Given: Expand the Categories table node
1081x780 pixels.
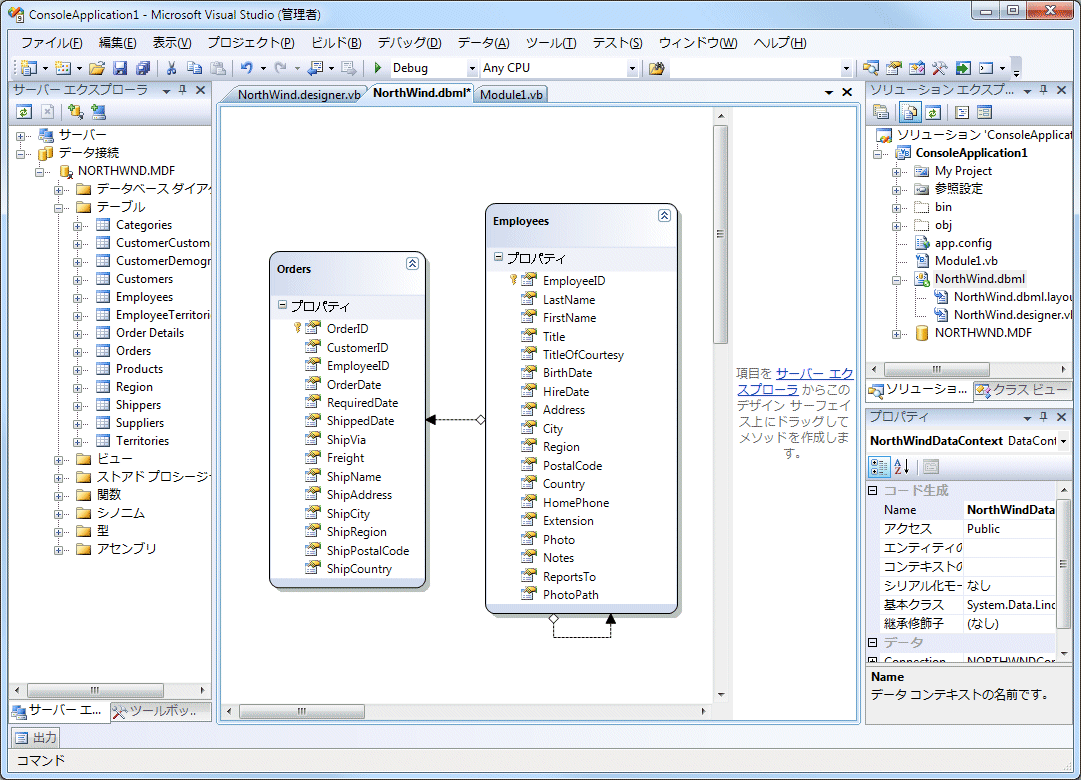Looking at the screenshot, I should [x=78, y=226].
